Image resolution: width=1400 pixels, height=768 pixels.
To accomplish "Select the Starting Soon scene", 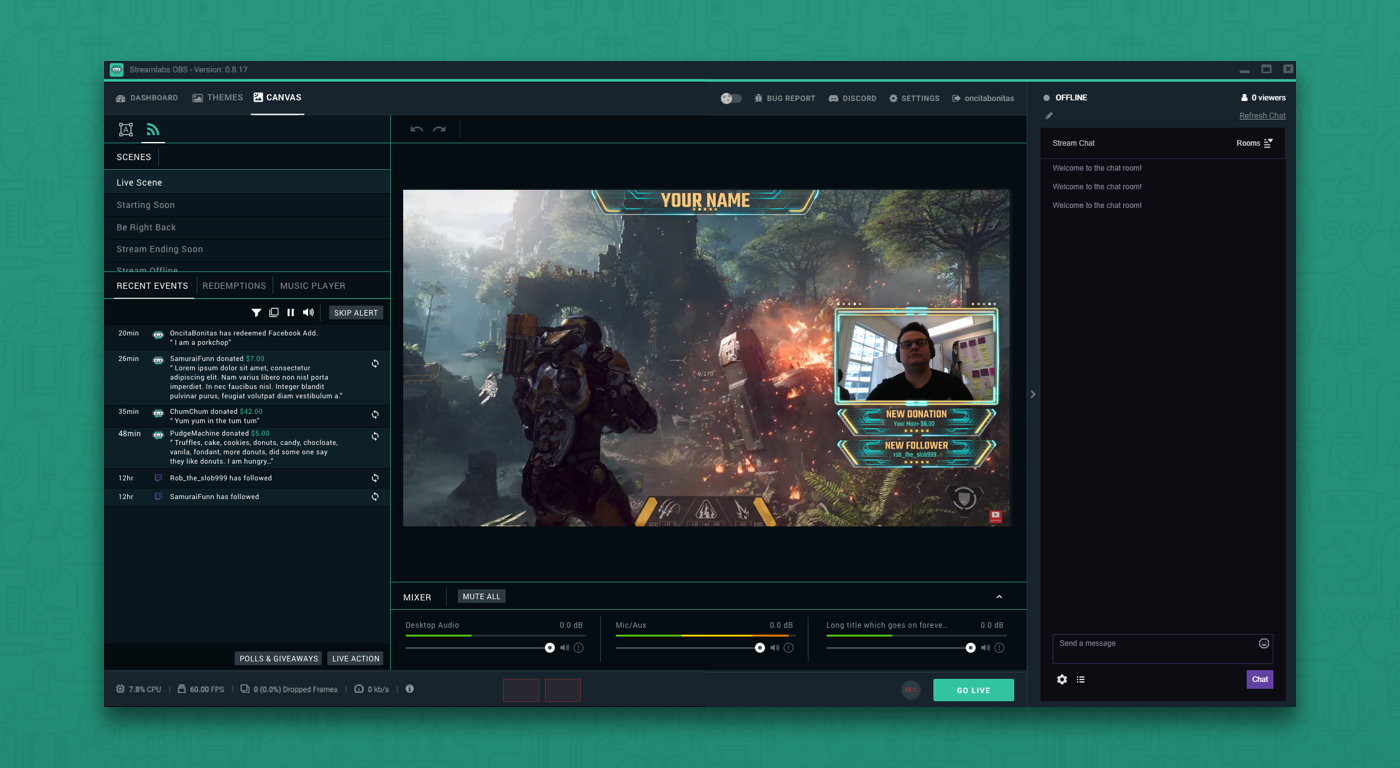I will [247, 205].
